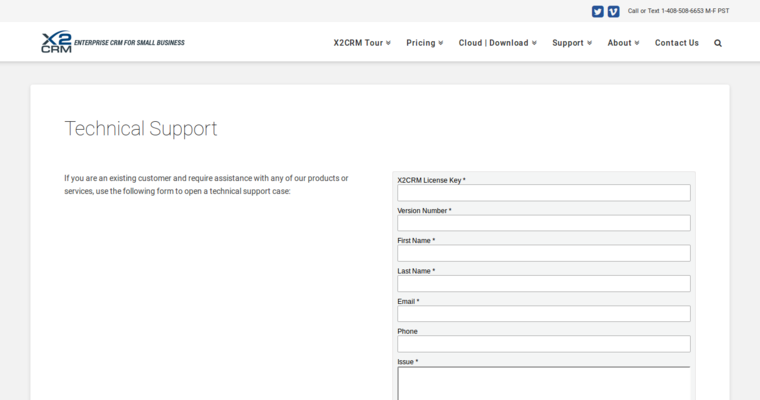This screenshot has width=760, height=400.
Task: Expand the Pricing dropdown menu
Action: [424, 43]
